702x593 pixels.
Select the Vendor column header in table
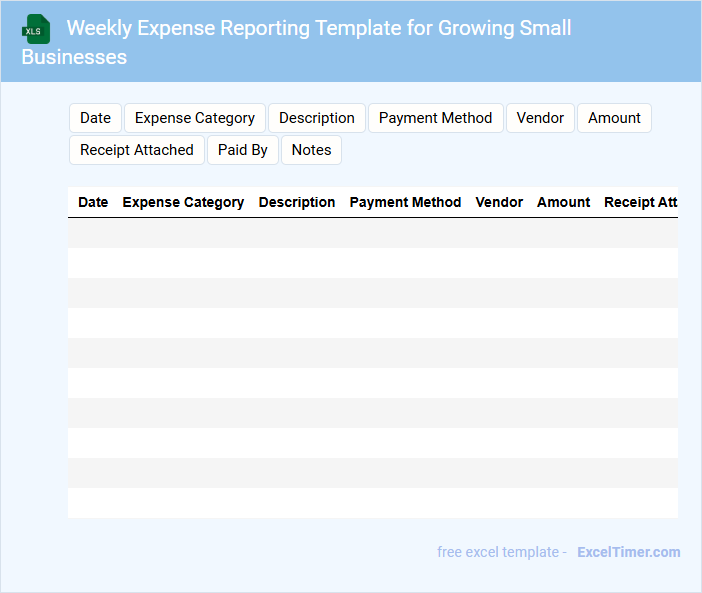point(499,202)
